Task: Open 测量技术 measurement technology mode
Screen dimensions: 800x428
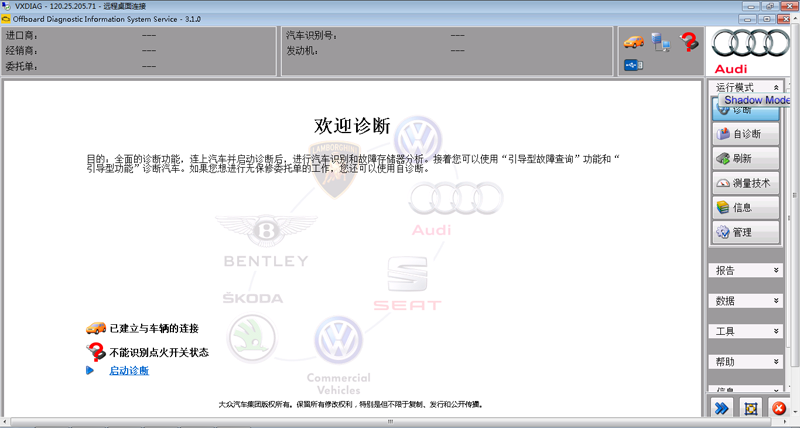Action: [745, 183]
